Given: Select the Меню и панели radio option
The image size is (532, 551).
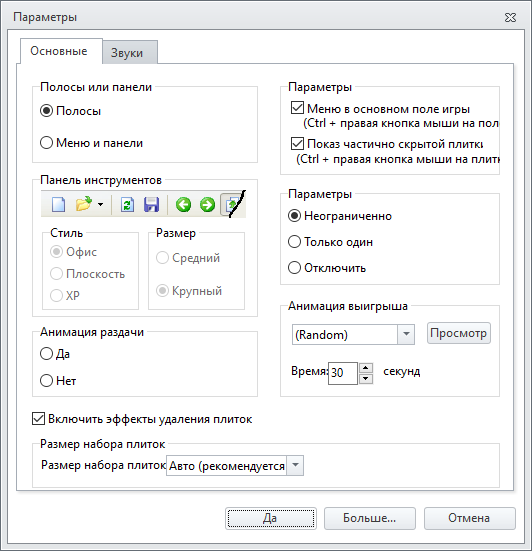Looking at the screenshot, I should pos(46,143).
